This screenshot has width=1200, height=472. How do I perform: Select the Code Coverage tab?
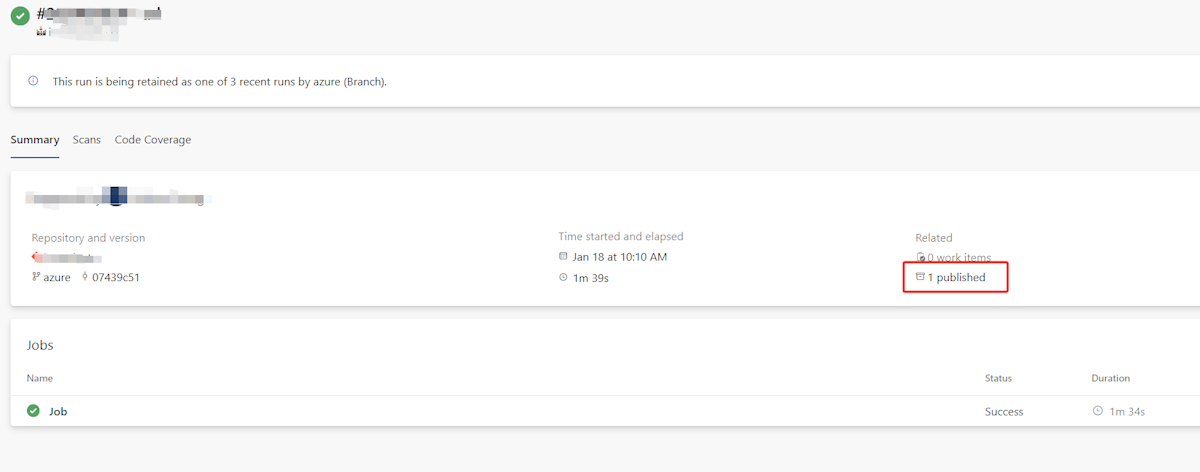point(153,140)
